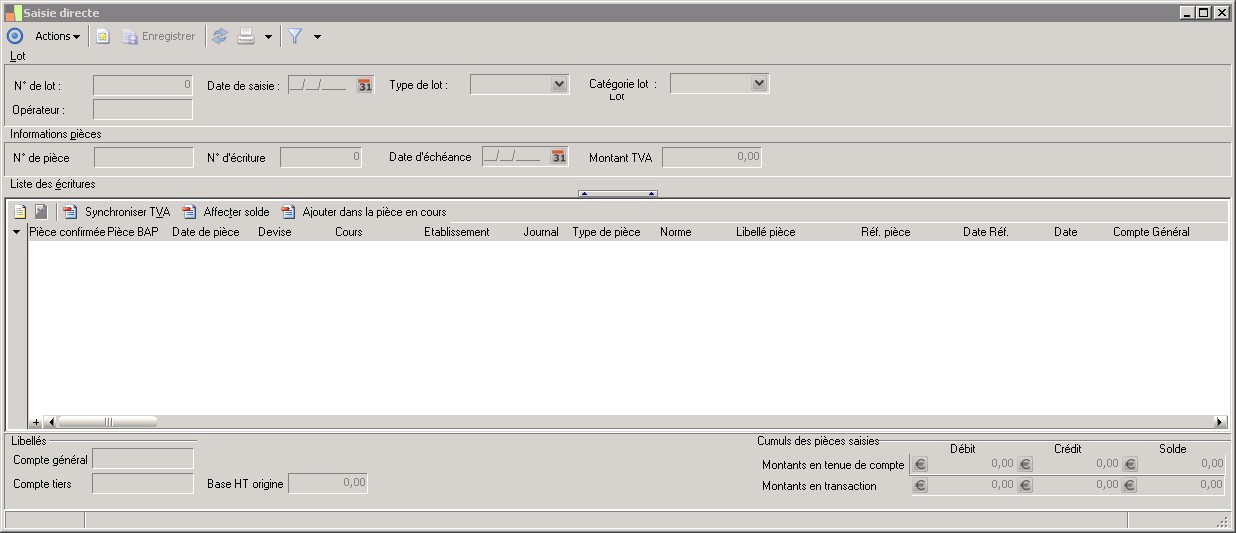Image resolution: width=1236 pixels, height=533 pixels.
Task: Click the Opérateur input field
Action: coord(143,109)
